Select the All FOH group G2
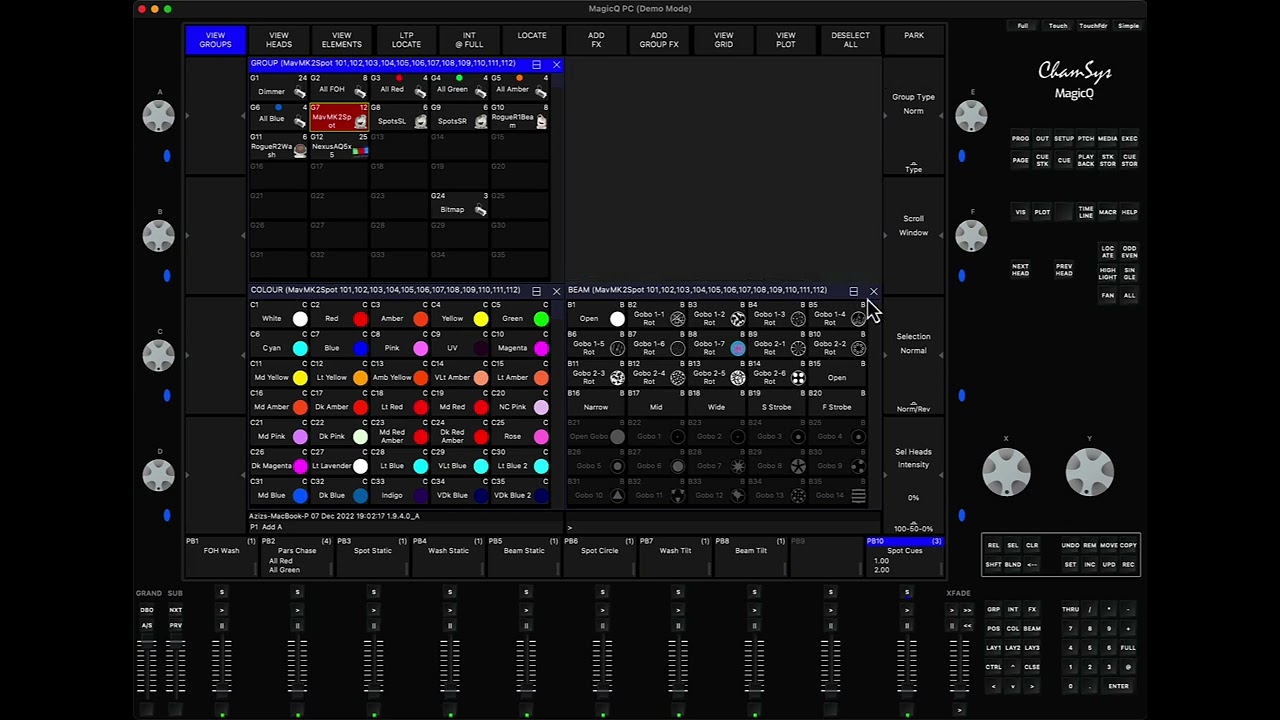This screenshot has height=720, width=1280. (339, 87)
